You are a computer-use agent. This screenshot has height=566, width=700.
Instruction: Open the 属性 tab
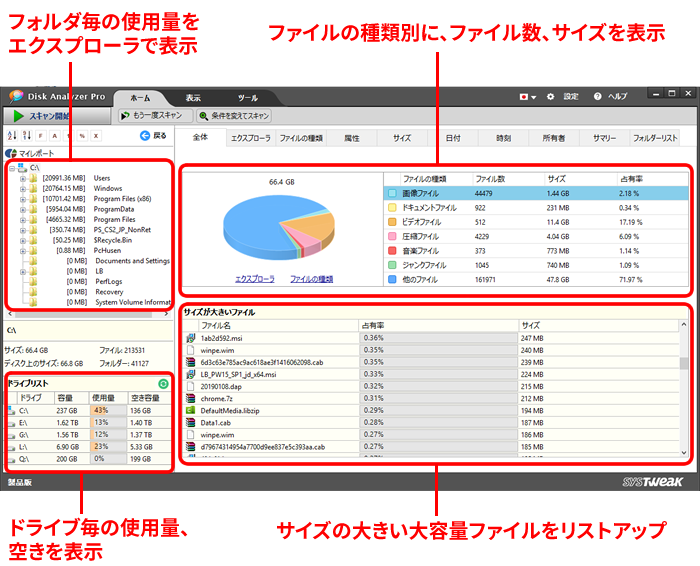(352, 138)
